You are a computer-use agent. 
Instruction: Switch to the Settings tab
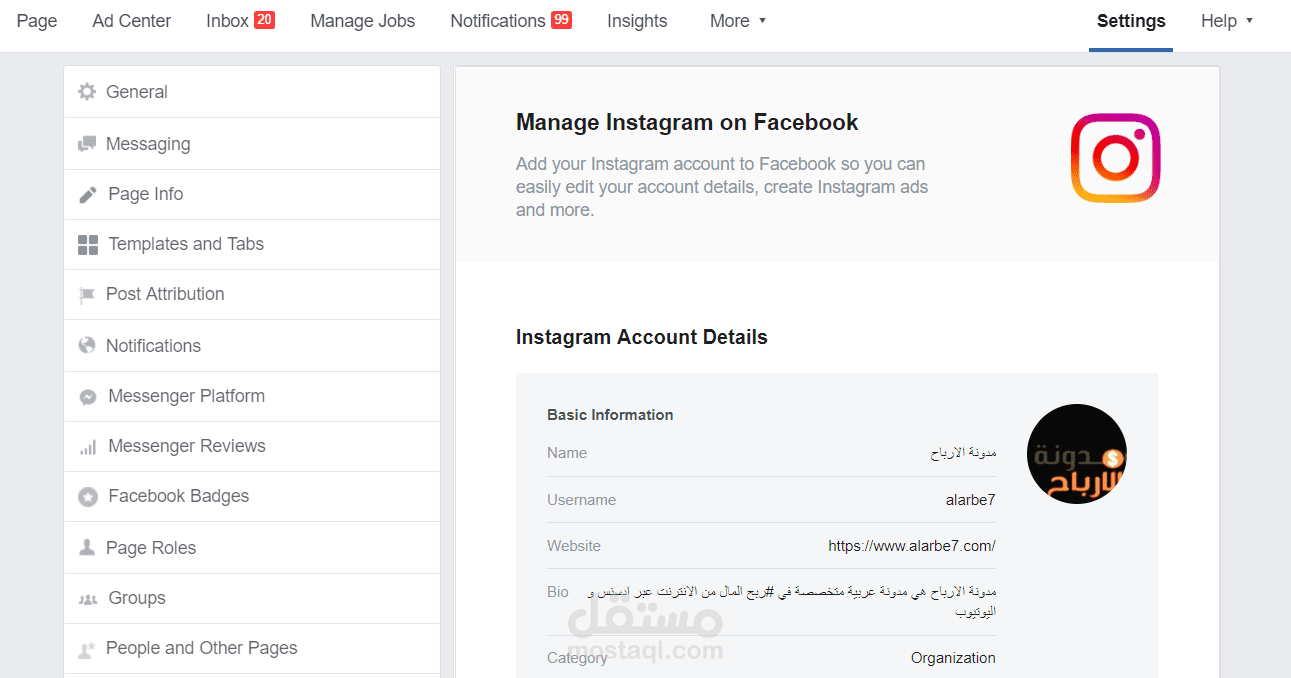pos(1131,20)
